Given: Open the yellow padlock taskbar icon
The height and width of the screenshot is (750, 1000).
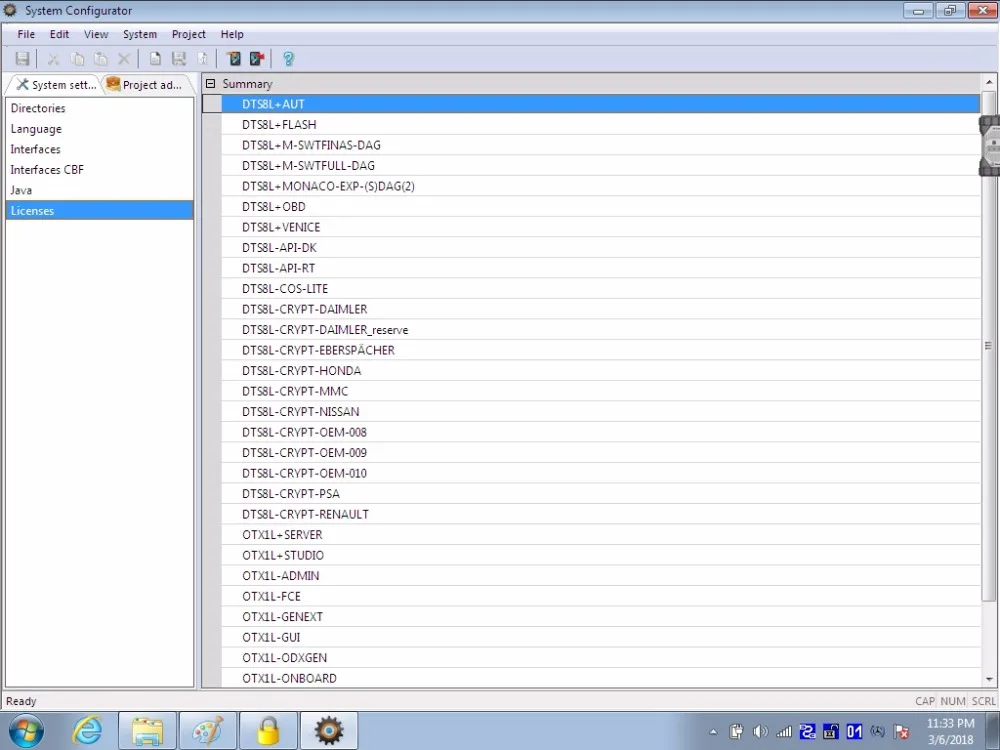Looking at the screenshot, I should (x=268, y=731).
